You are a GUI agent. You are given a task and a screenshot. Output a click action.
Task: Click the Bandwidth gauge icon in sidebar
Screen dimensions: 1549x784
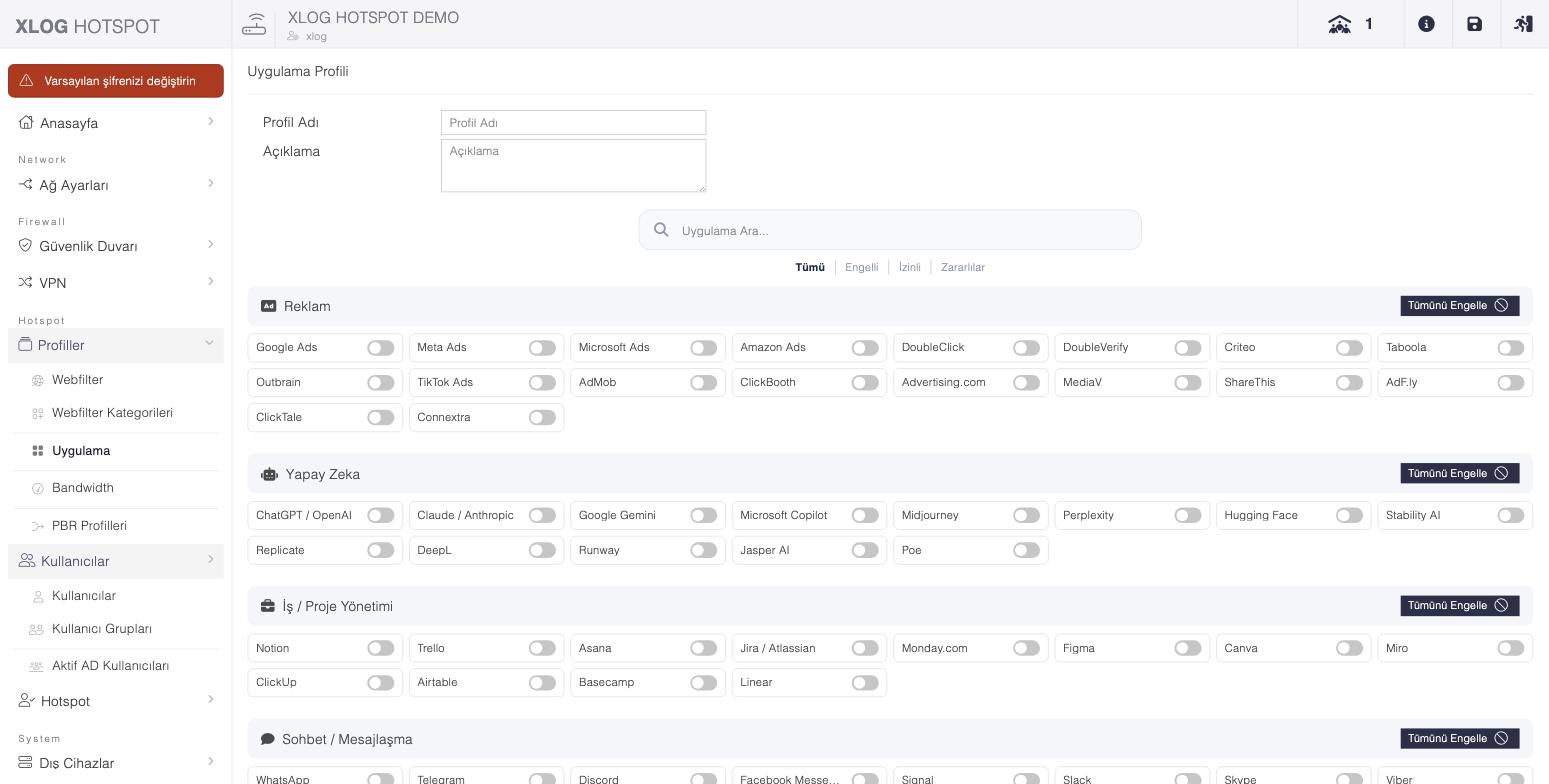38,488
